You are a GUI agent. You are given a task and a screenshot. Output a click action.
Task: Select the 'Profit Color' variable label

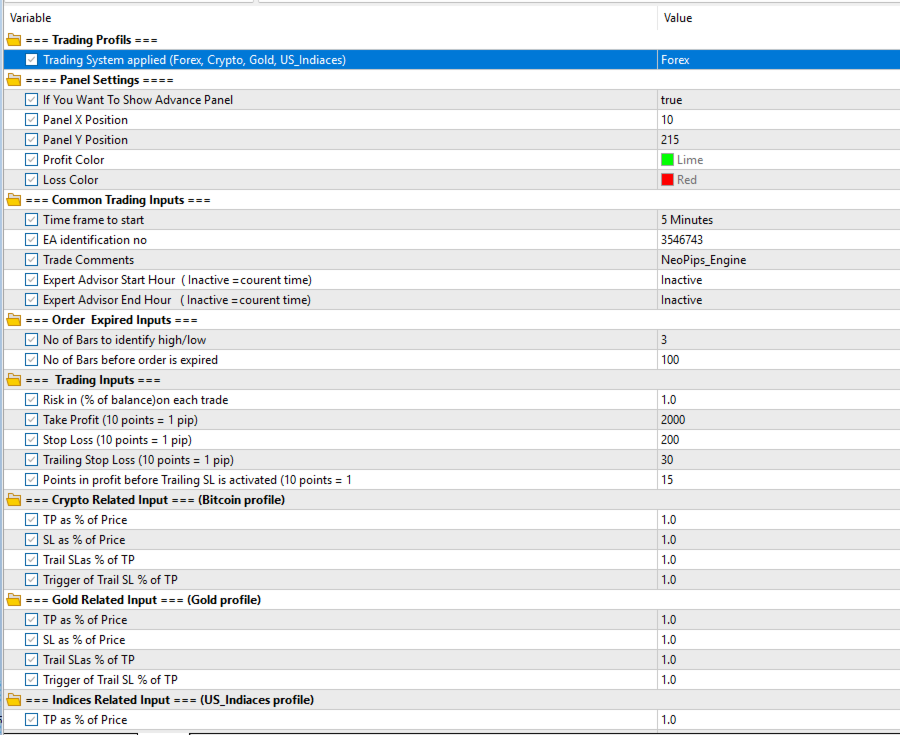click(x=73, y=160)
